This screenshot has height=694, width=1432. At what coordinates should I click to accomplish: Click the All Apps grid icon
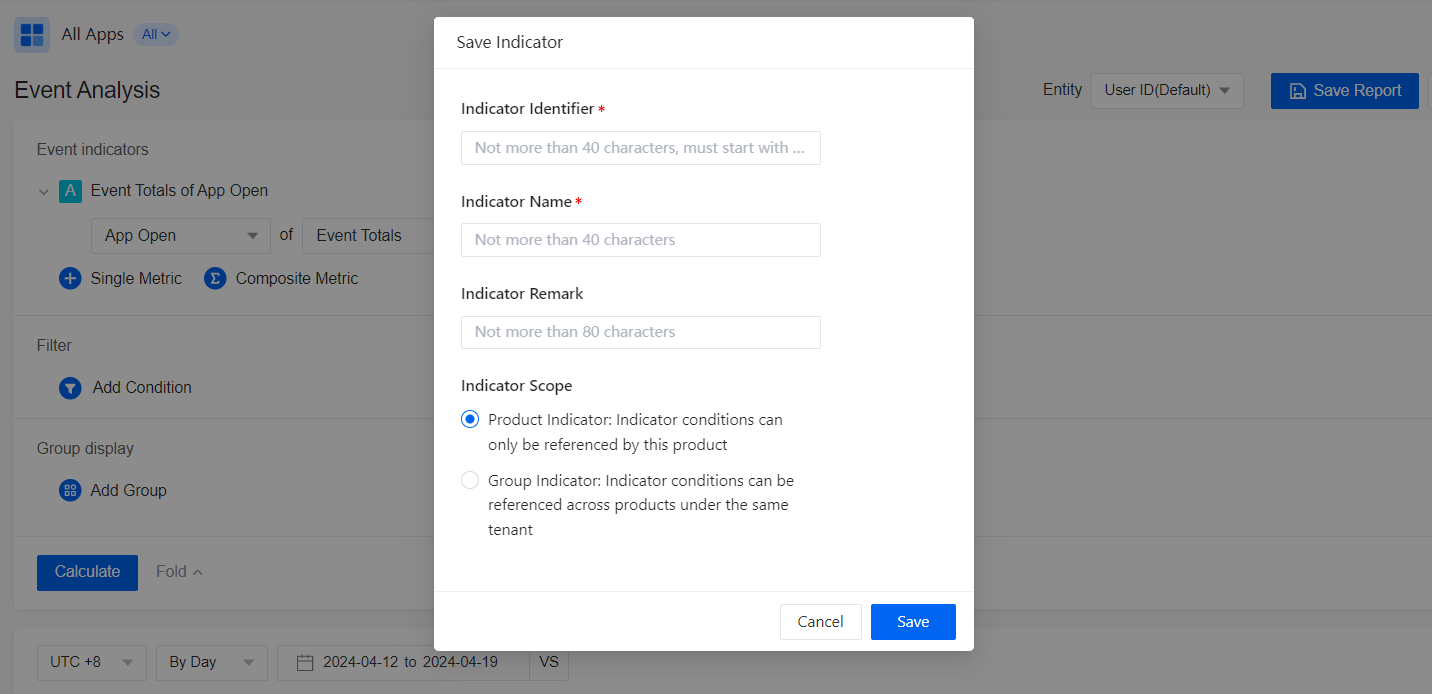pyautogui.click(x=32, y=35)
